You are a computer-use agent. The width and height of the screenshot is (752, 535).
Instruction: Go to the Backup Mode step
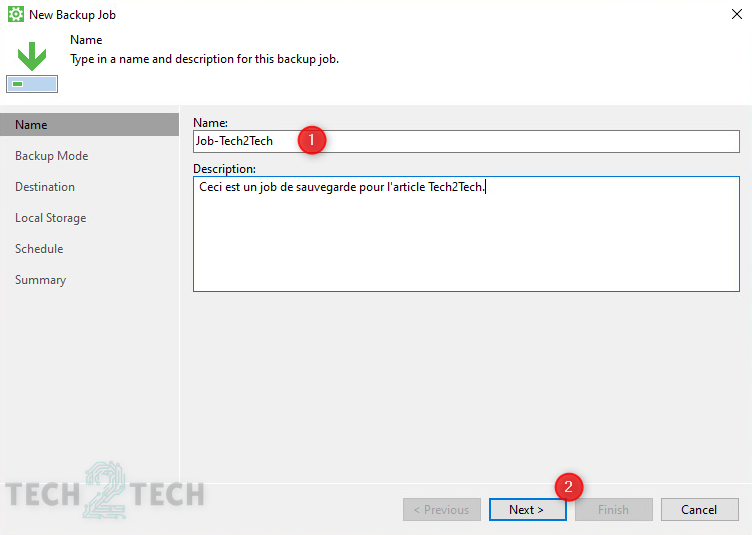(51, 156)
